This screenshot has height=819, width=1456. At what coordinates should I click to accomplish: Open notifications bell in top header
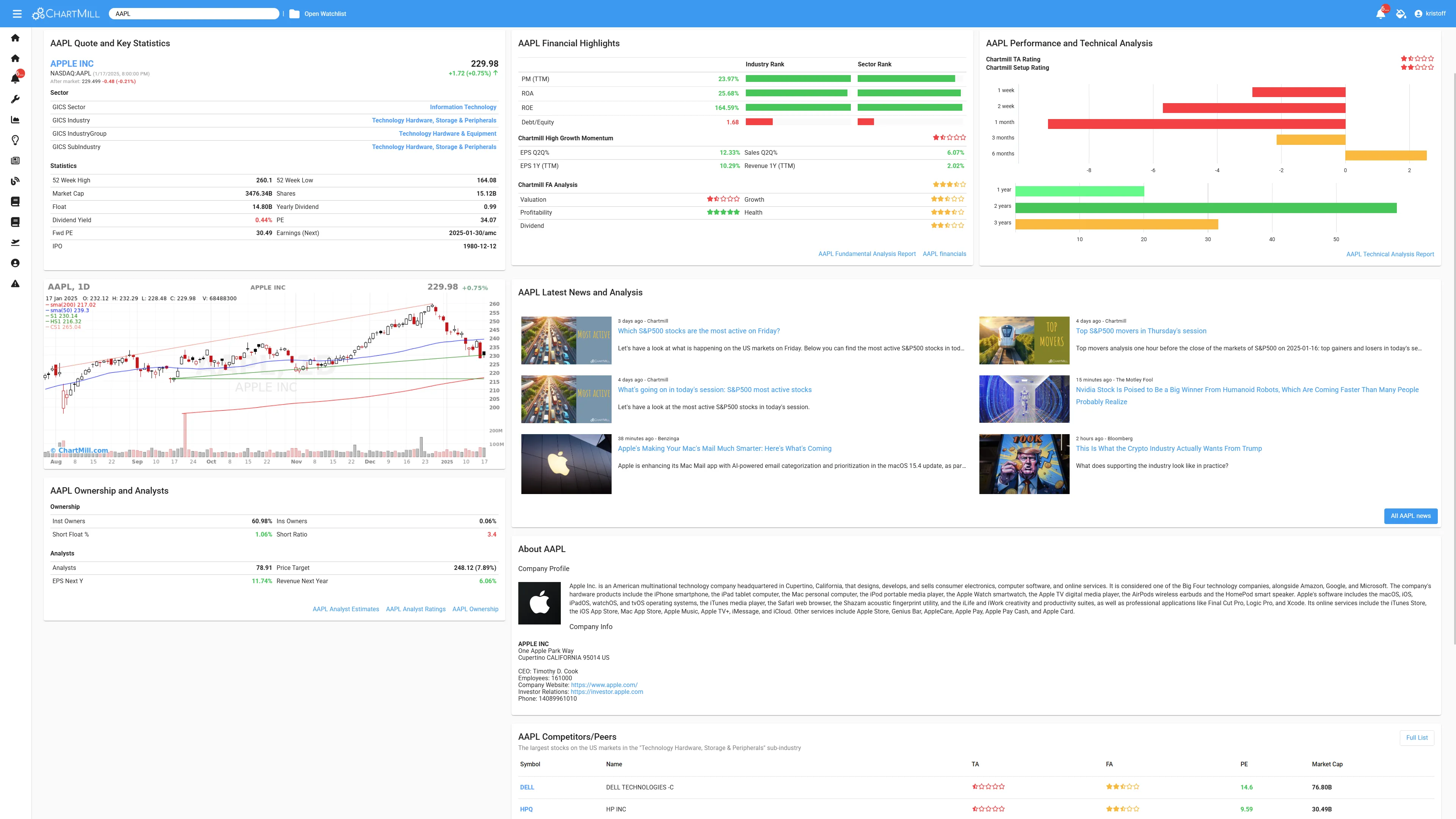coord(1380,14)
